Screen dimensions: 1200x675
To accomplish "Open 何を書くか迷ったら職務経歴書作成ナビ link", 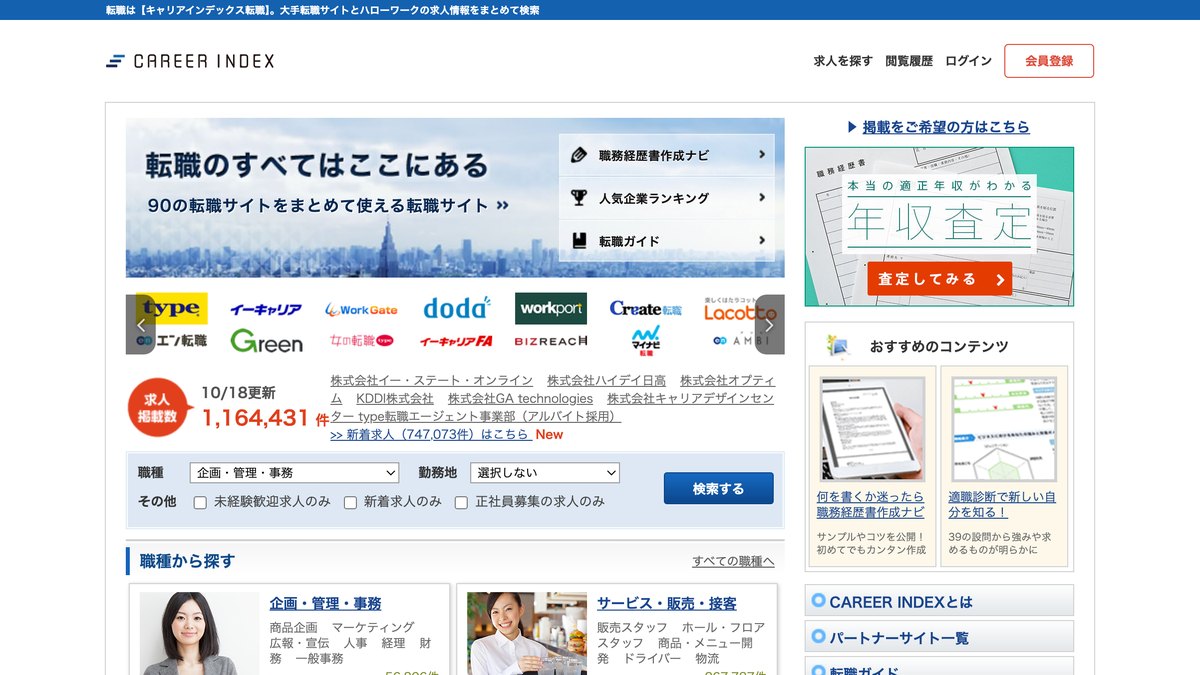I will pos(870,504).
